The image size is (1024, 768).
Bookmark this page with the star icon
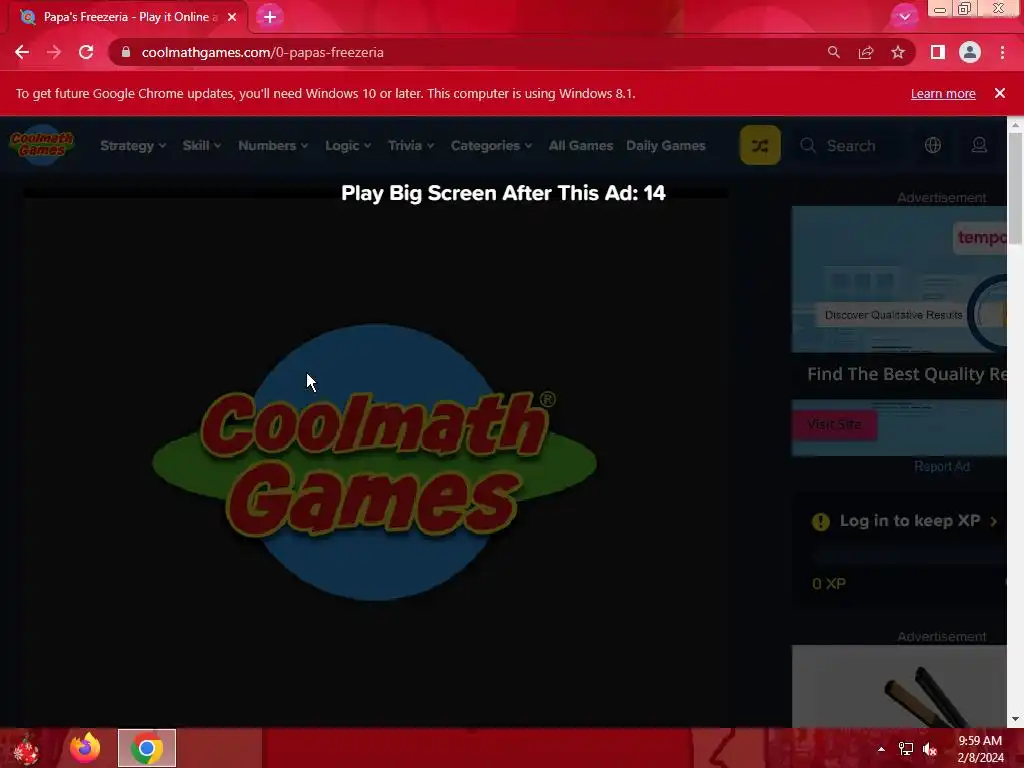coord(898,52)
